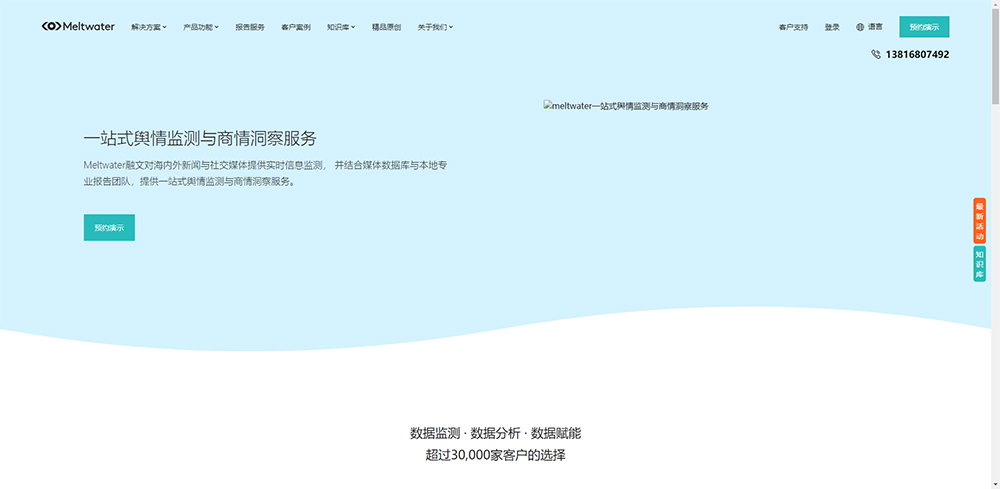This screenshot has height=489, width=1000.
Task: Click the text 超过30,000家客户的选择
Action: (496, 456)
